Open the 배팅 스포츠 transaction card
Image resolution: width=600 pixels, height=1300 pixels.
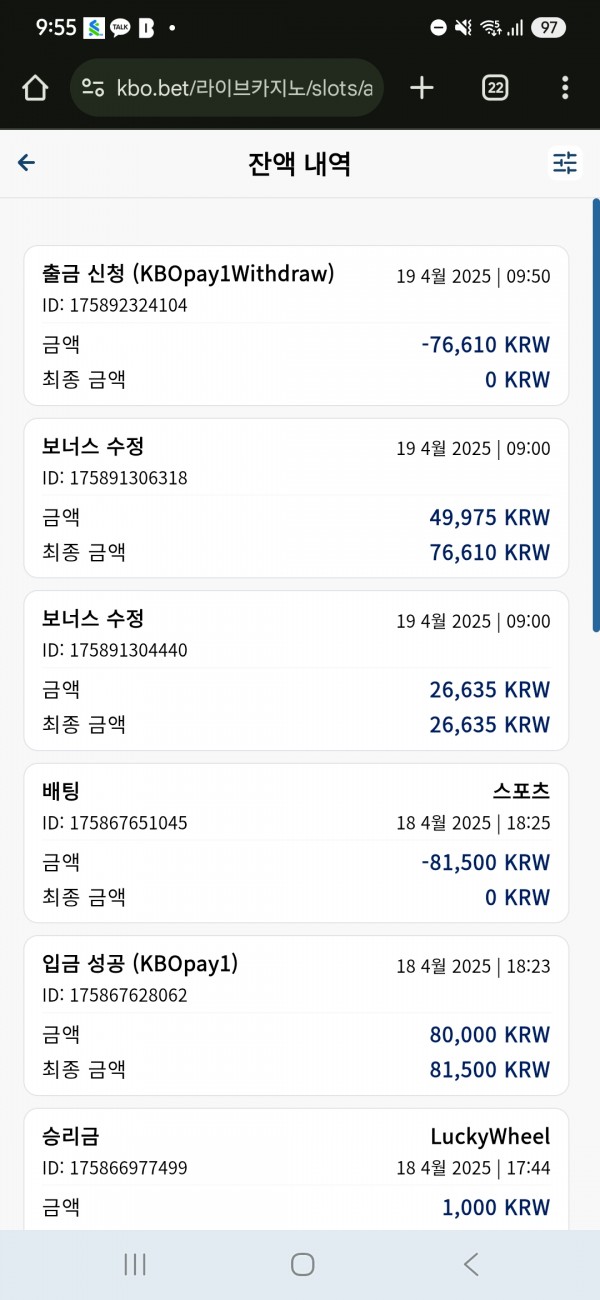pos(296,843)
